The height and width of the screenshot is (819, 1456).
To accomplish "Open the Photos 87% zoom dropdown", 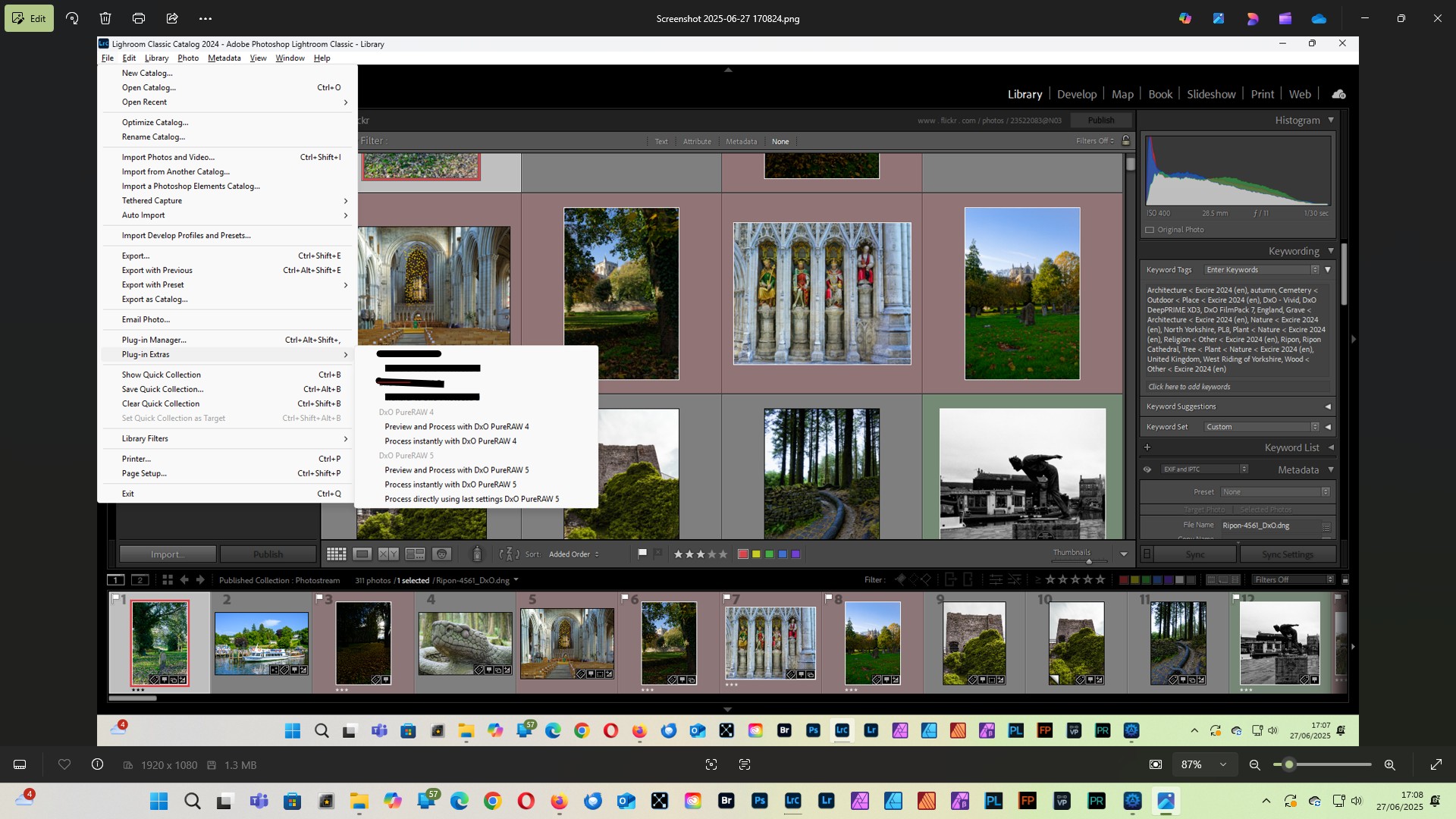I will [x=1204, y=764].
